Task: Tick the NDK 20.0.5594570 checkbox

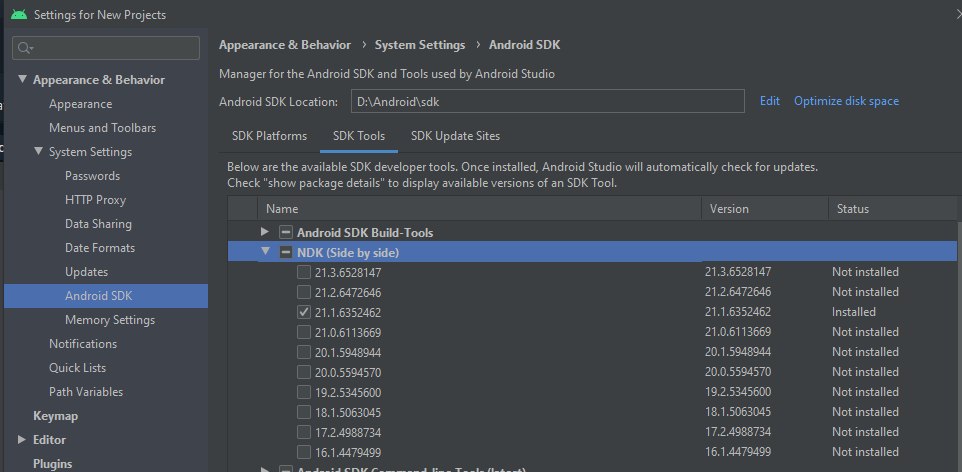Action: pyautogui.click(x=304, y=372)
